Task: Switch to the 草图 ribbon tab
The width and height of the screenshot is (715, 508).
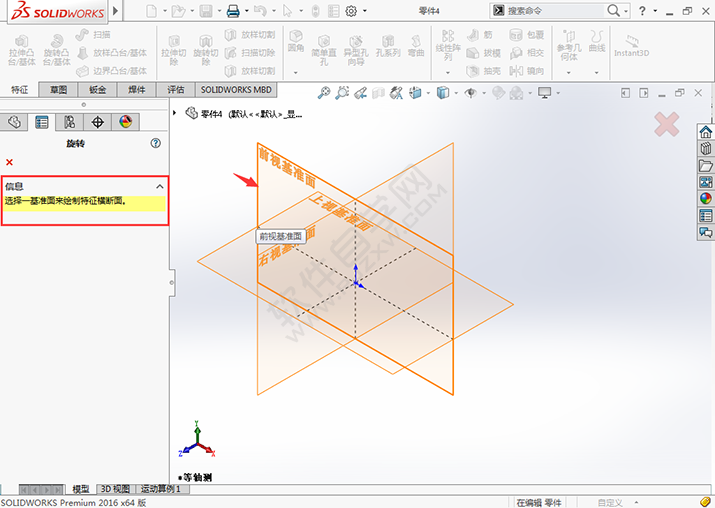Action: click(x=58, y=90)
